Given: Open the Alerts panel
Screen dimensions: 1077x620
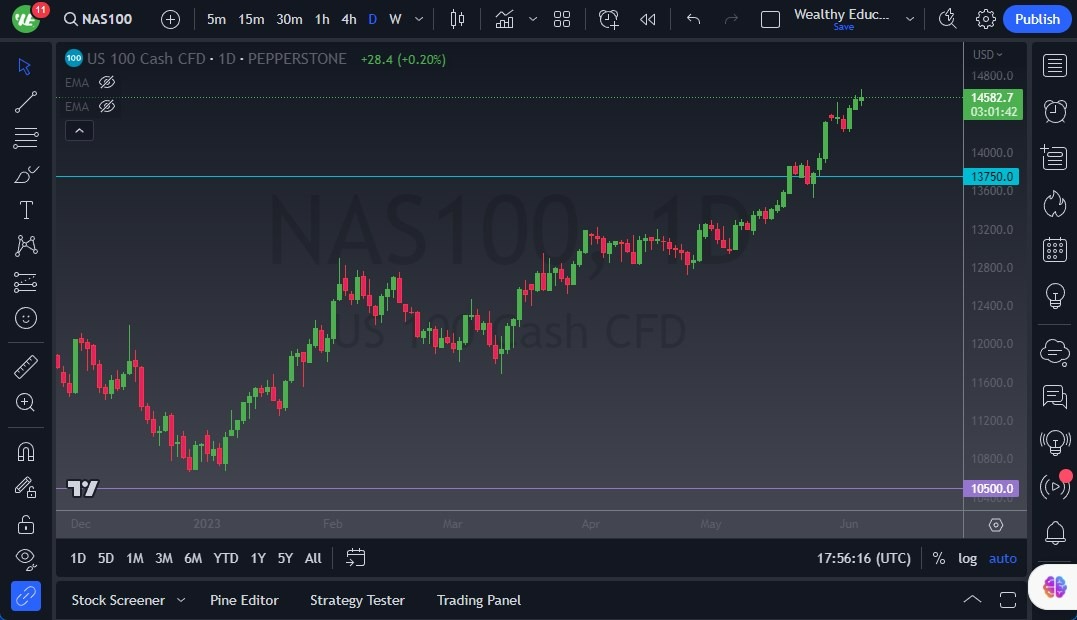Looking at the screenshot, I should pyautogui.click(x=1054, y=110).
